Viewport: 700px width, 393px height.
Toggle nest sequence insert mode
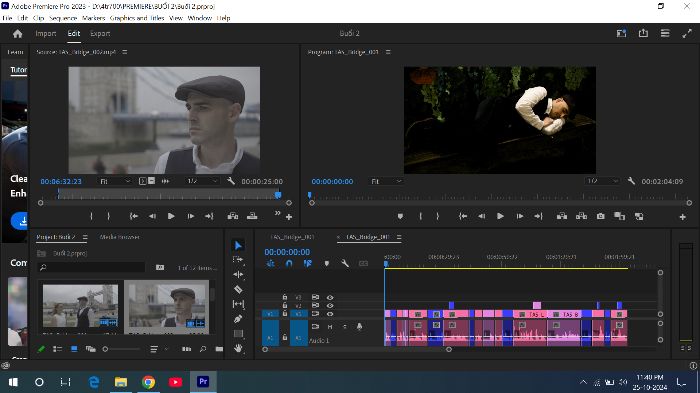pyautogui.click(x=271, y=263)
